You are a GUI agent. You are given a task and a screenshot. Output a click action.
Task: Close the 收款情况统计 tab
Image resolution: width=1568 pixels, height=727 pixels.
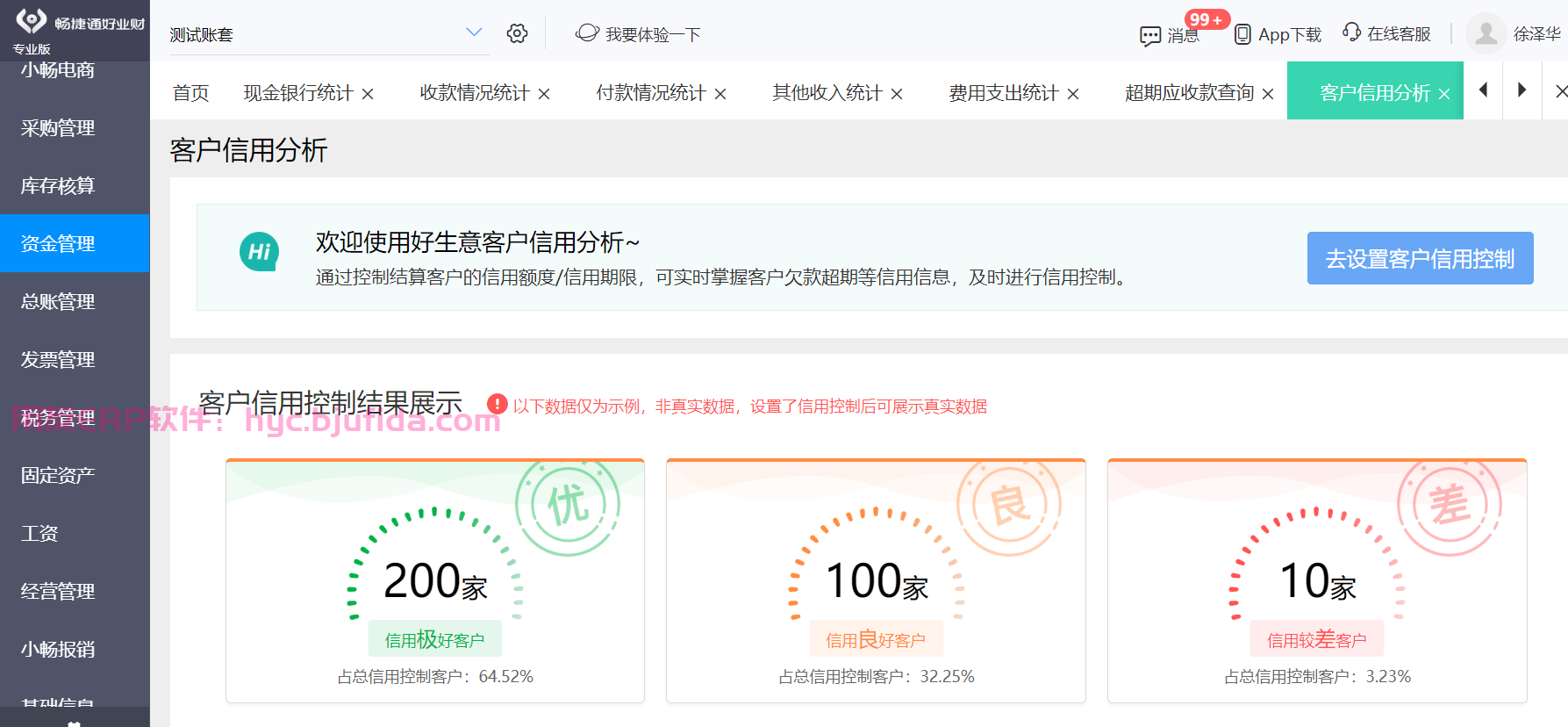point(544,94)
